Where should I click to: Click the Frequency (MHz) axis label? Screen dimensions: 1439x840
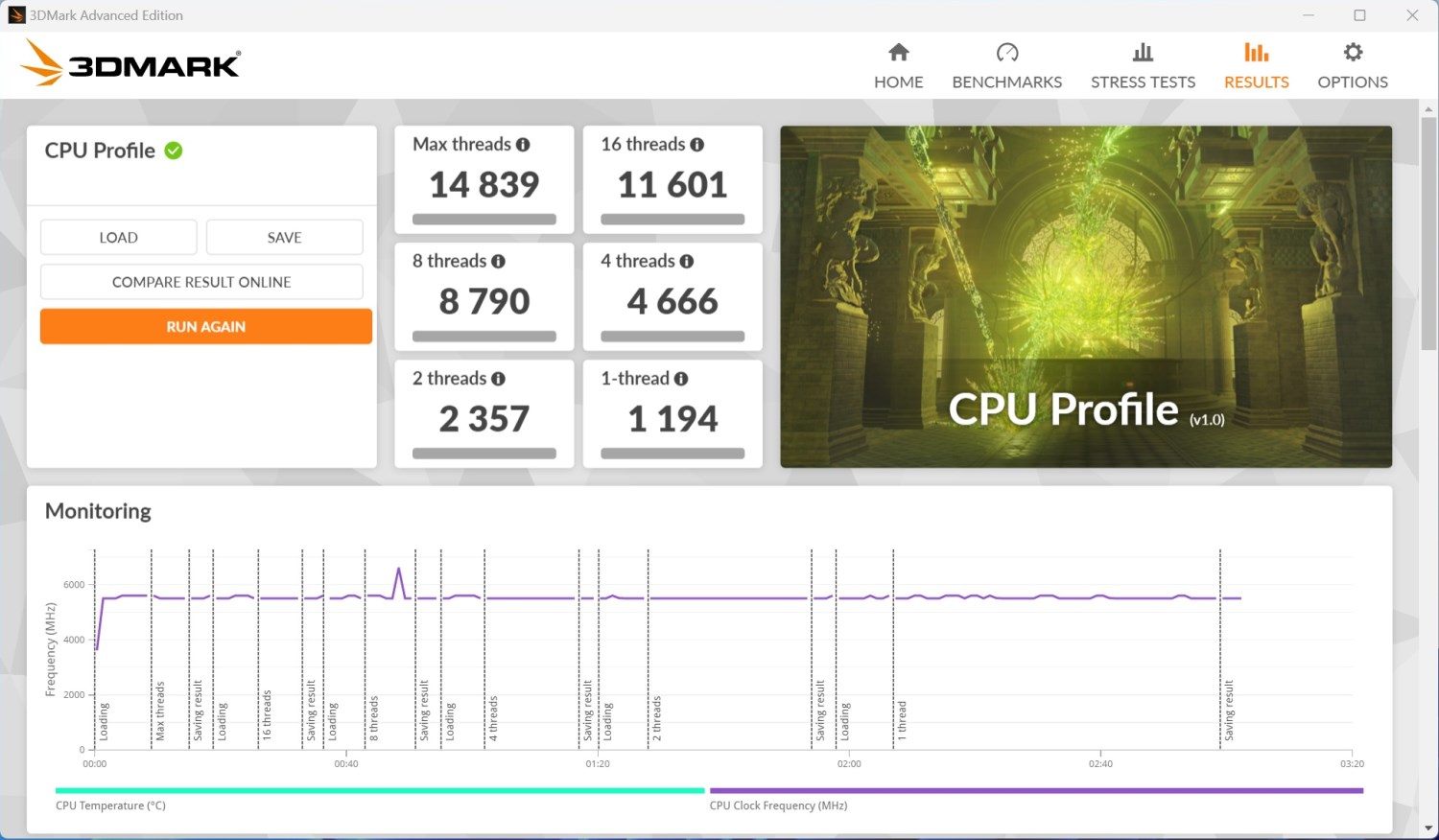click(51, 649)
